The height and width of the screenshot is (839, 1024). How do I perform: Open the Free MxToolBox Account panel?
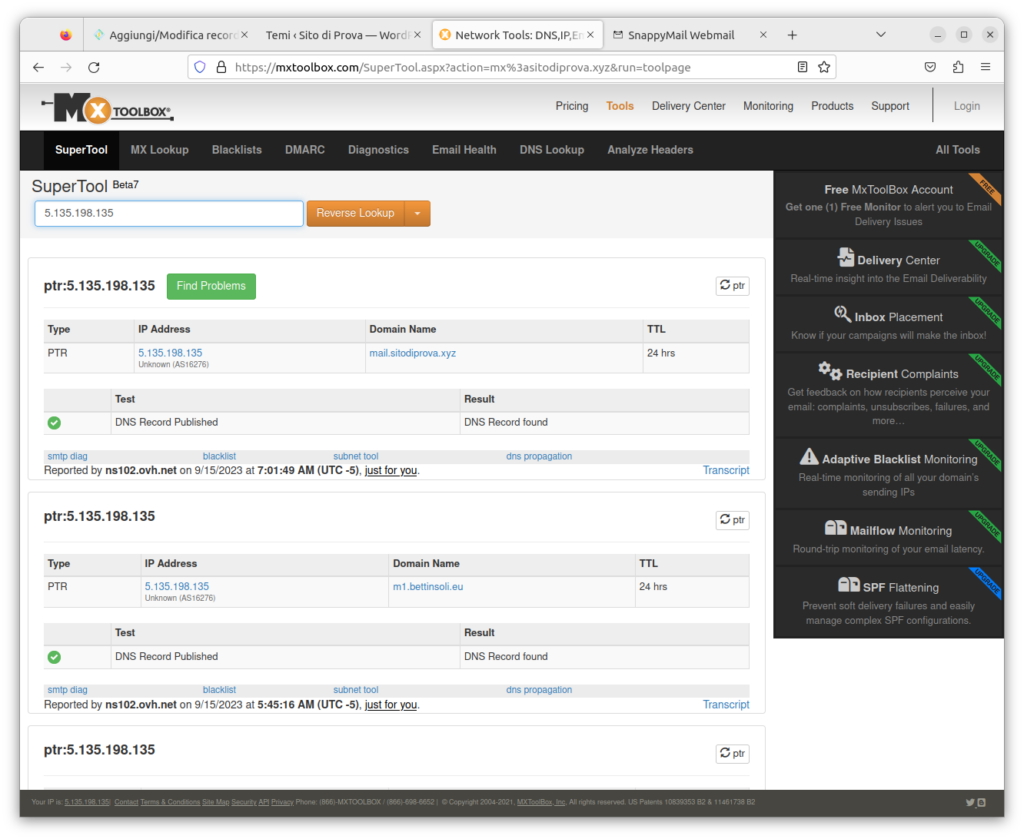888,205
